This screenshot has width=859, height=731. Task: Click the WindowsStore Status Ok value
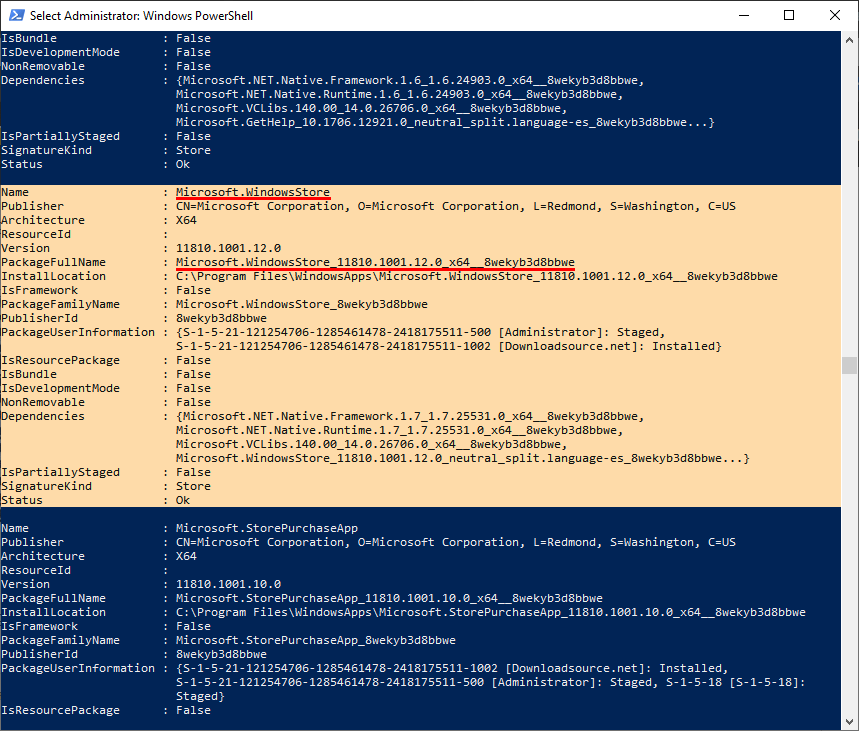(183, 500)
